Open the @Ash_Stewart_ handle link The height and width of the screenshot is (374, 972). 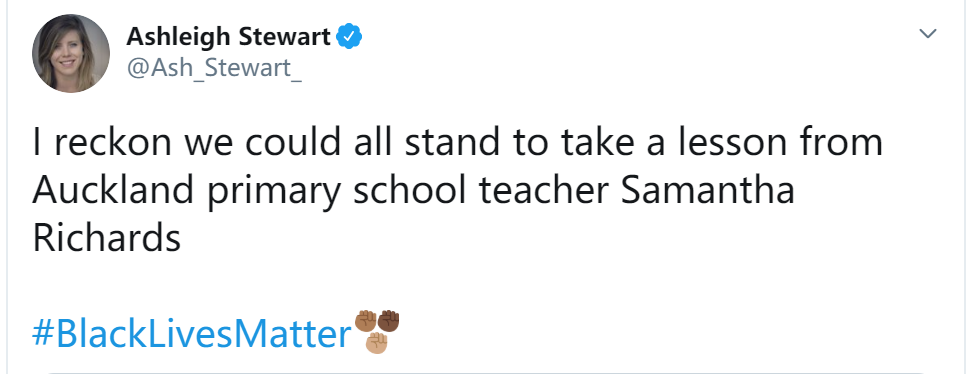point(214,68)
